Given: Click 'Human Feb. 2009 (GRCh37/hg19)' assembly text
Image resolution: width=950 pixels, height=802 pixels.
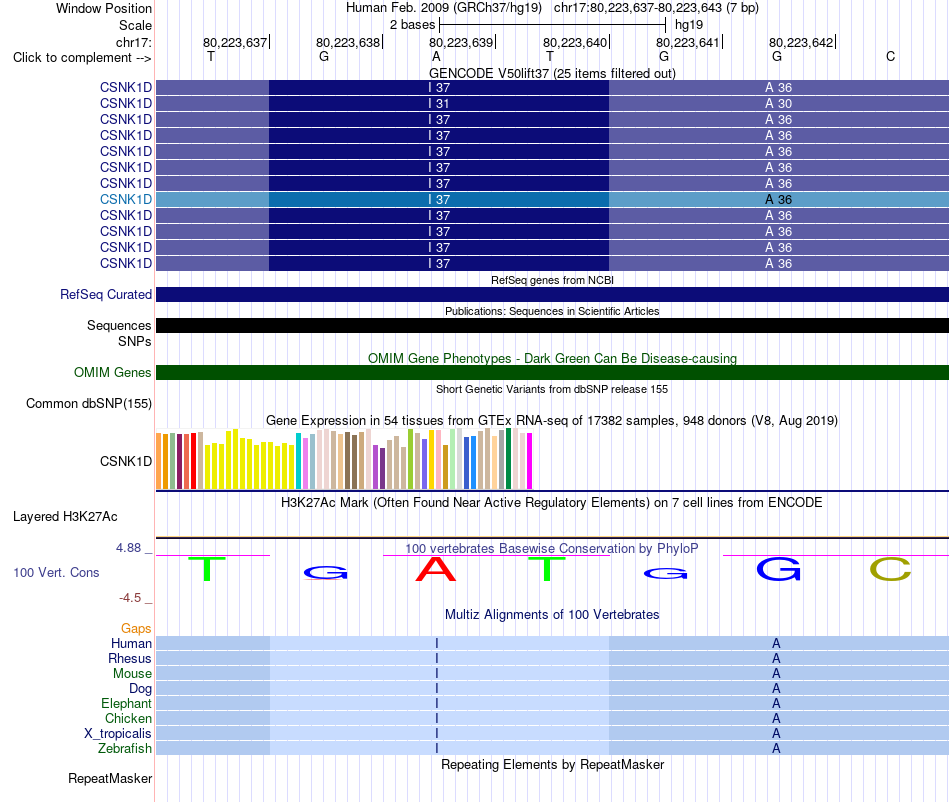Looking at the screenshot, I should click(x=443, y=8).
